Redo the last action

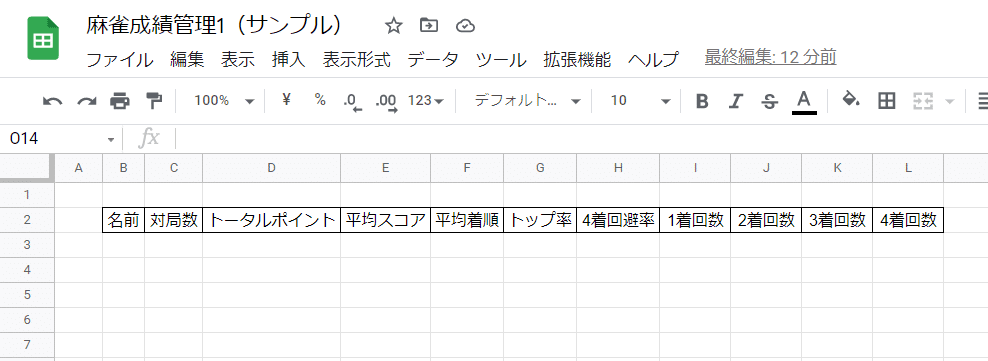(86, 101)
